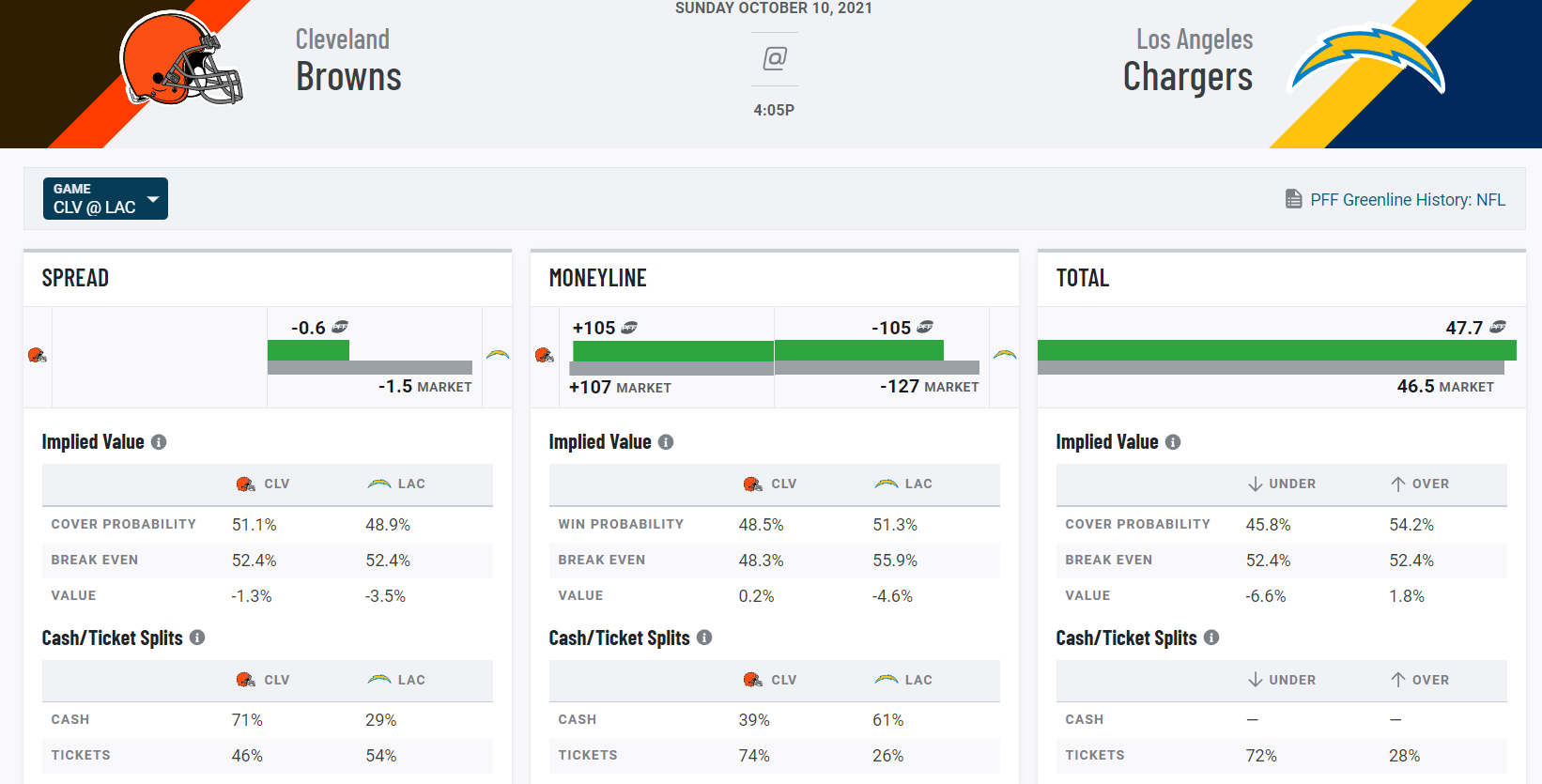Click the 72% UNDER tickets split
1542x784 pixels.
[x=1261, y=756]
